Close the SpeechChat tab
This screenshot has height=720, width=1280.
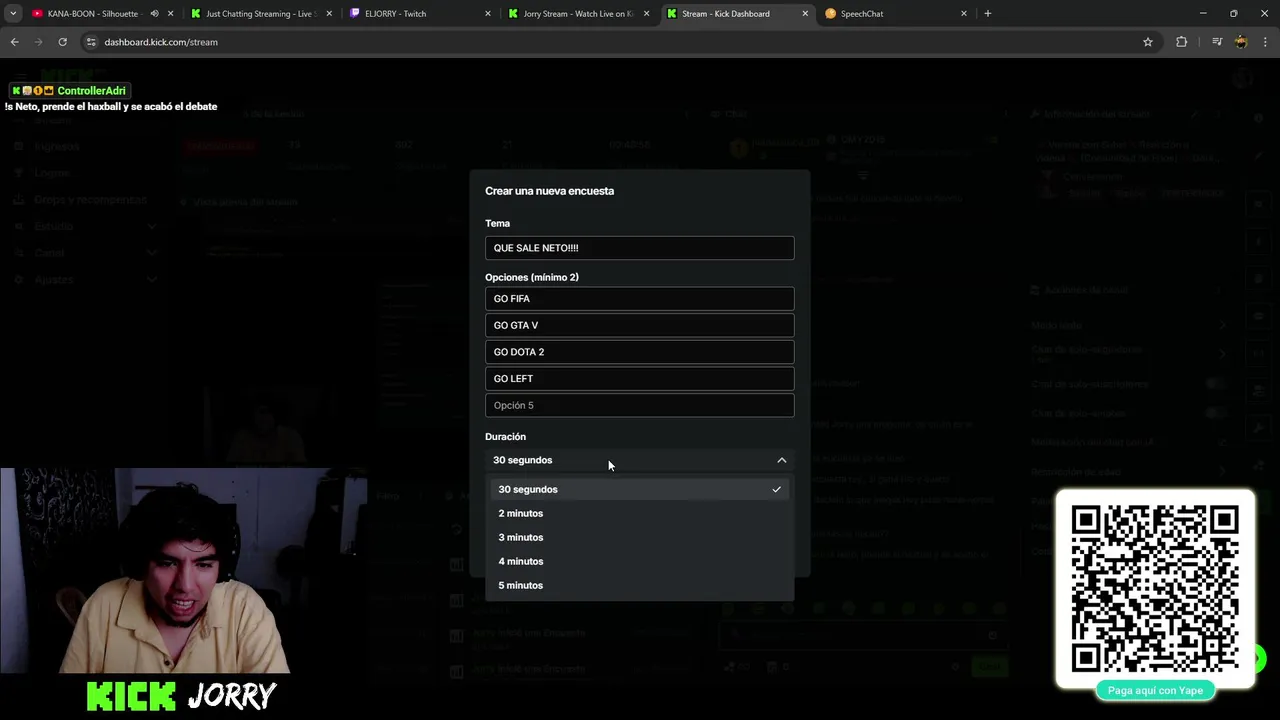[964, 14]
